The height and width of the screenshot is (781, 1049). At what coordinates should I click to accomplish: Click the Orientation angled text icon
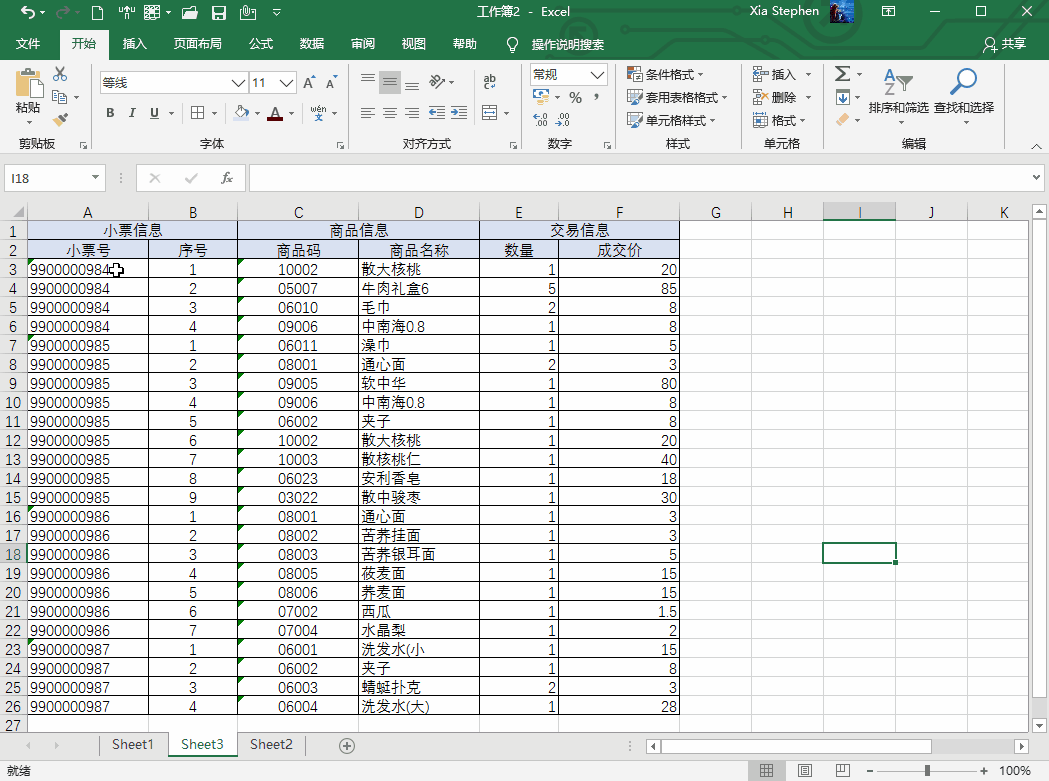437,82
